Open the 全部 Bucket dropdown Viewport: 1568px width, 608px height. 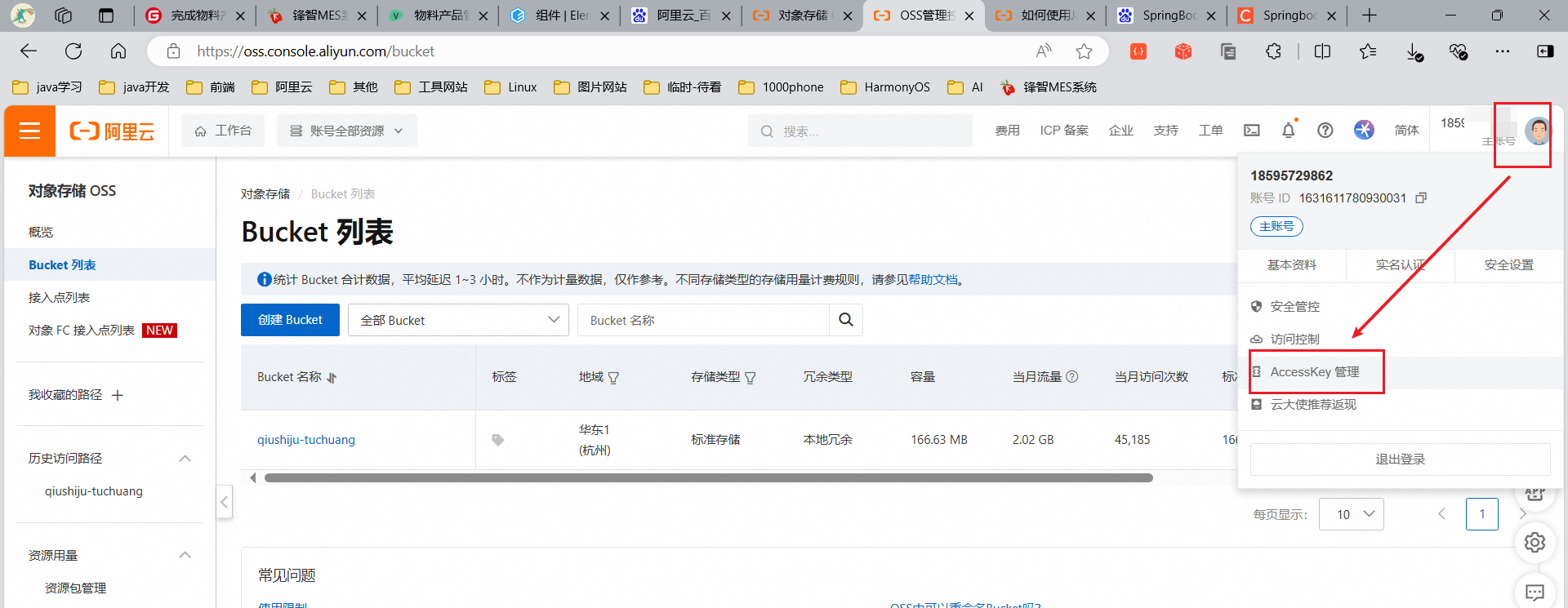pyautogui.click(x=458, y=320)
